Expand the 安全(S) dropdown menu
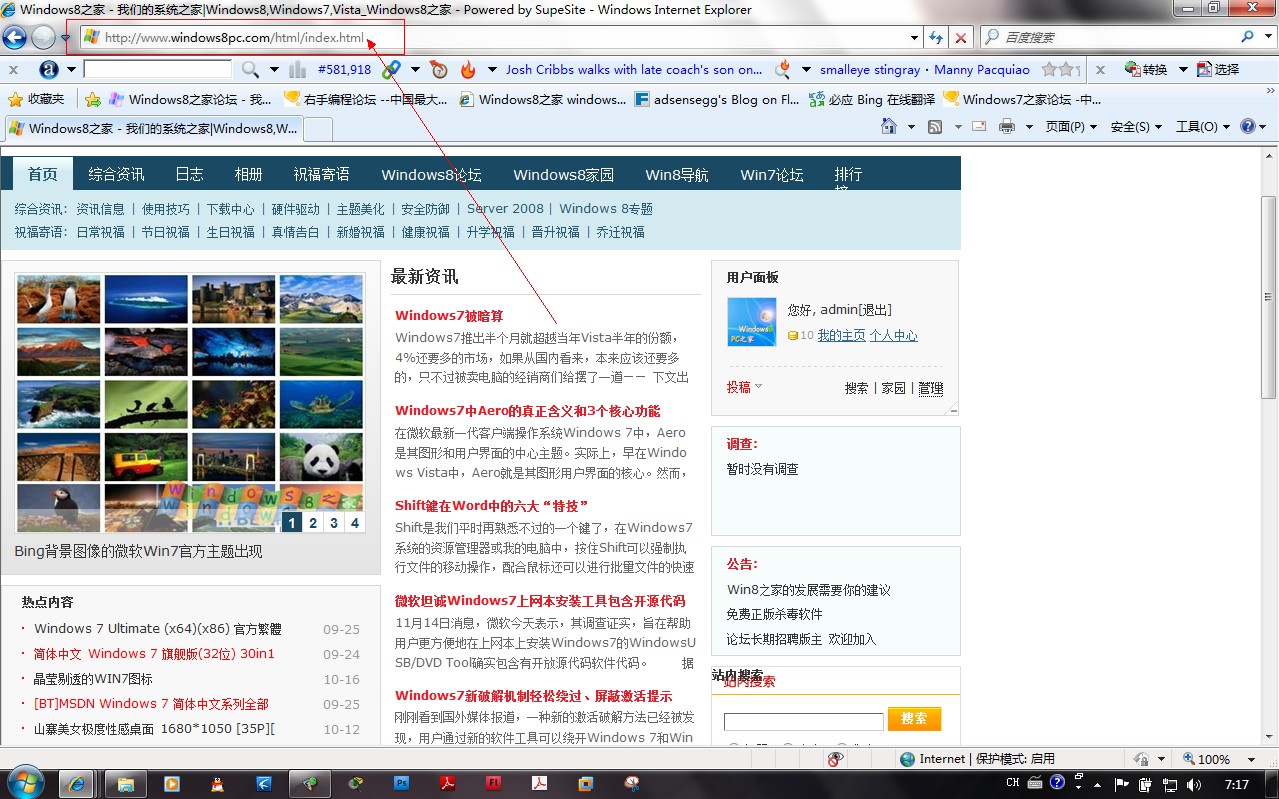 (x=1132, y=126)
